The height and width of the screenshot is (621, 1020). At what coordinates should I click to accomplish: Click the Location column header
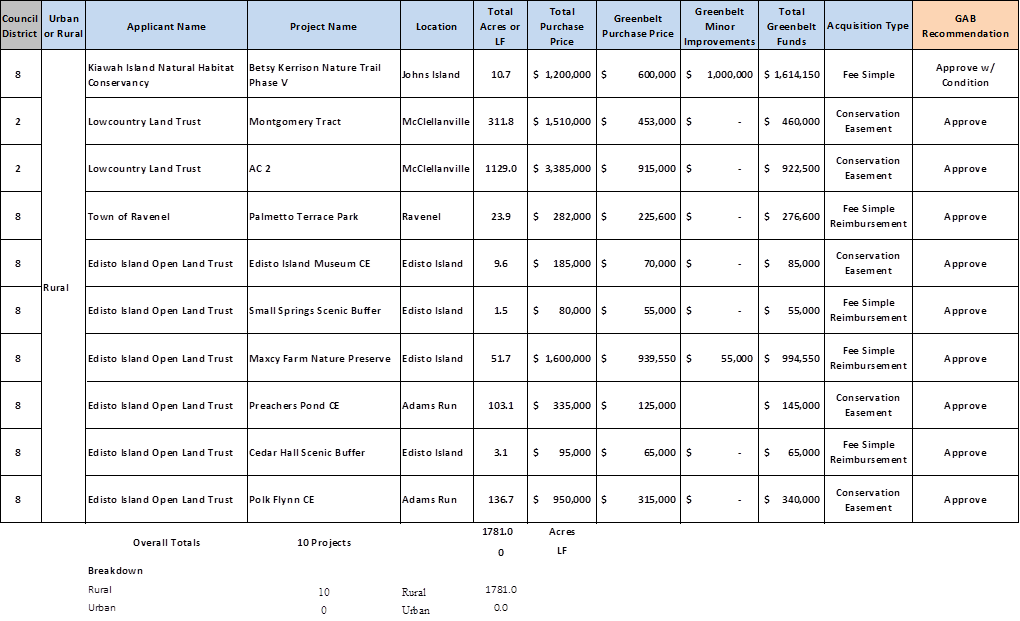[436, 26]
